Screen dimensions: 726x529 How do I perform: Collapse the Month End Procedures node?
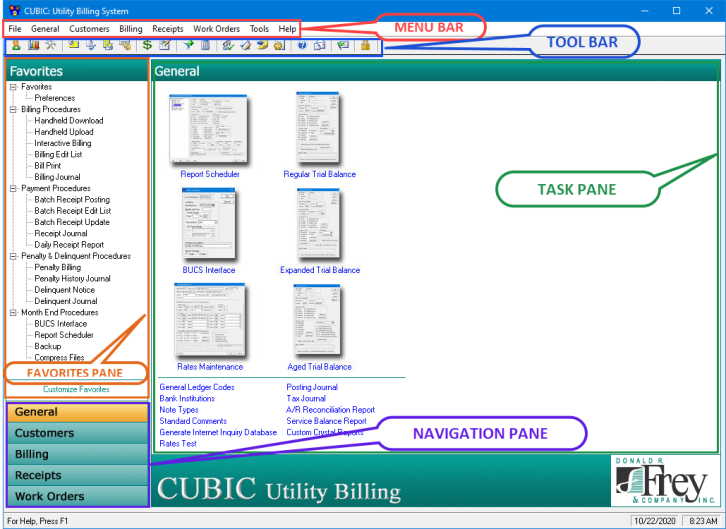(x=13, y=312)
